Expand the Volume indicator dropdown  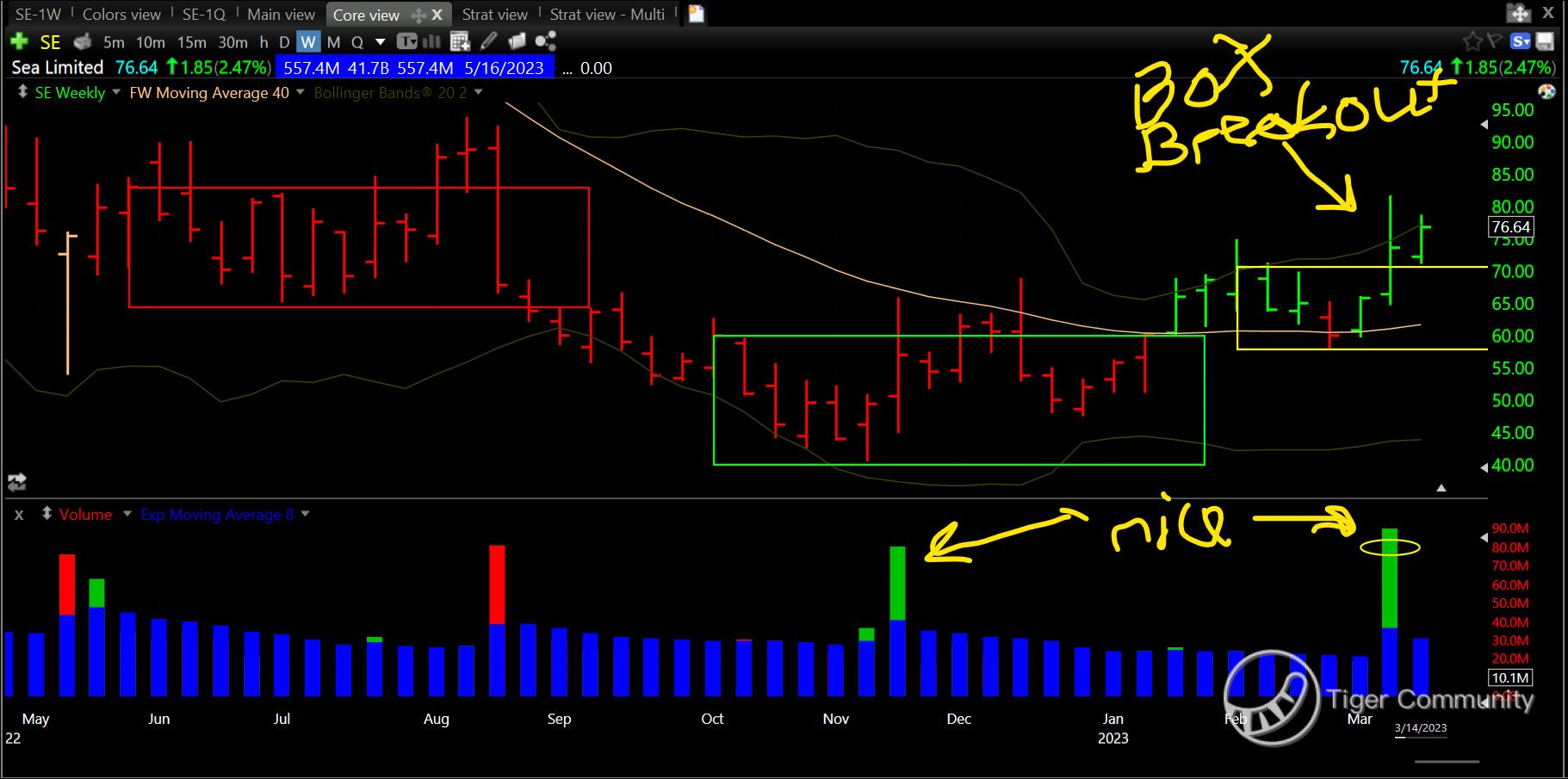127,514
